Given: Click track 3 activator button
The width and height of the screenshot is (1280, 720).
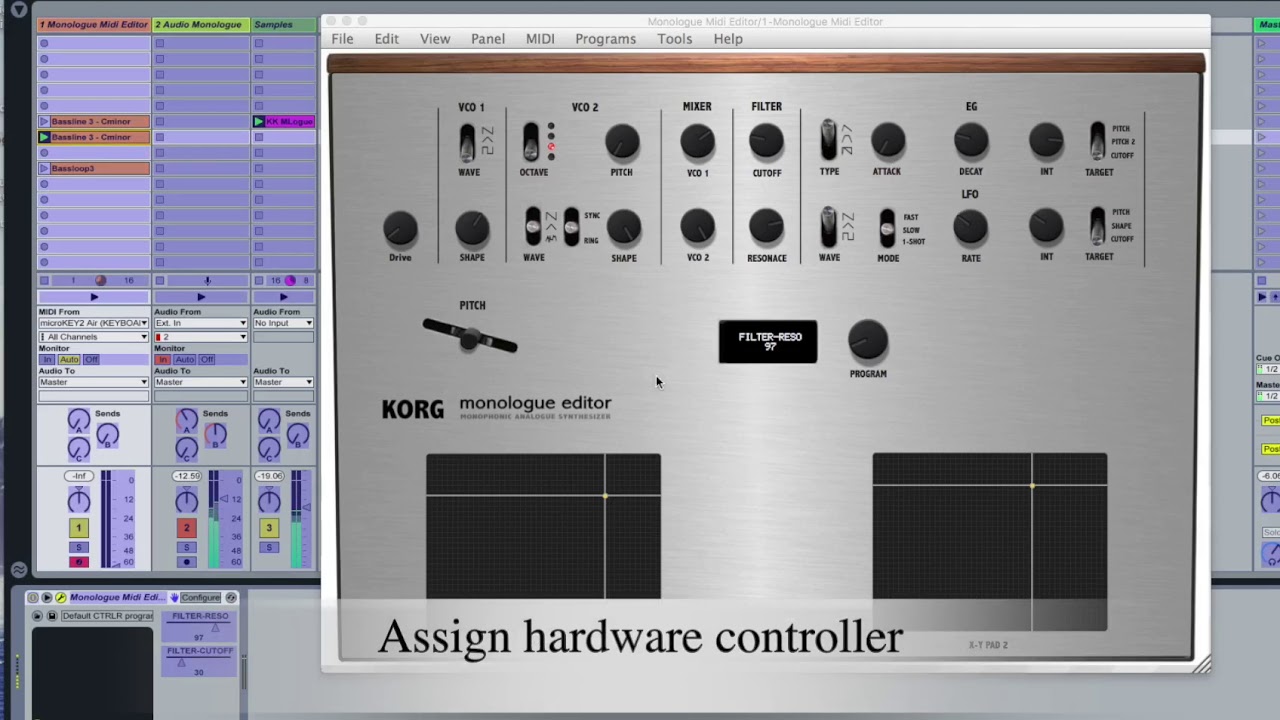Looking at the screenshot, I should (x=268, y=527).
